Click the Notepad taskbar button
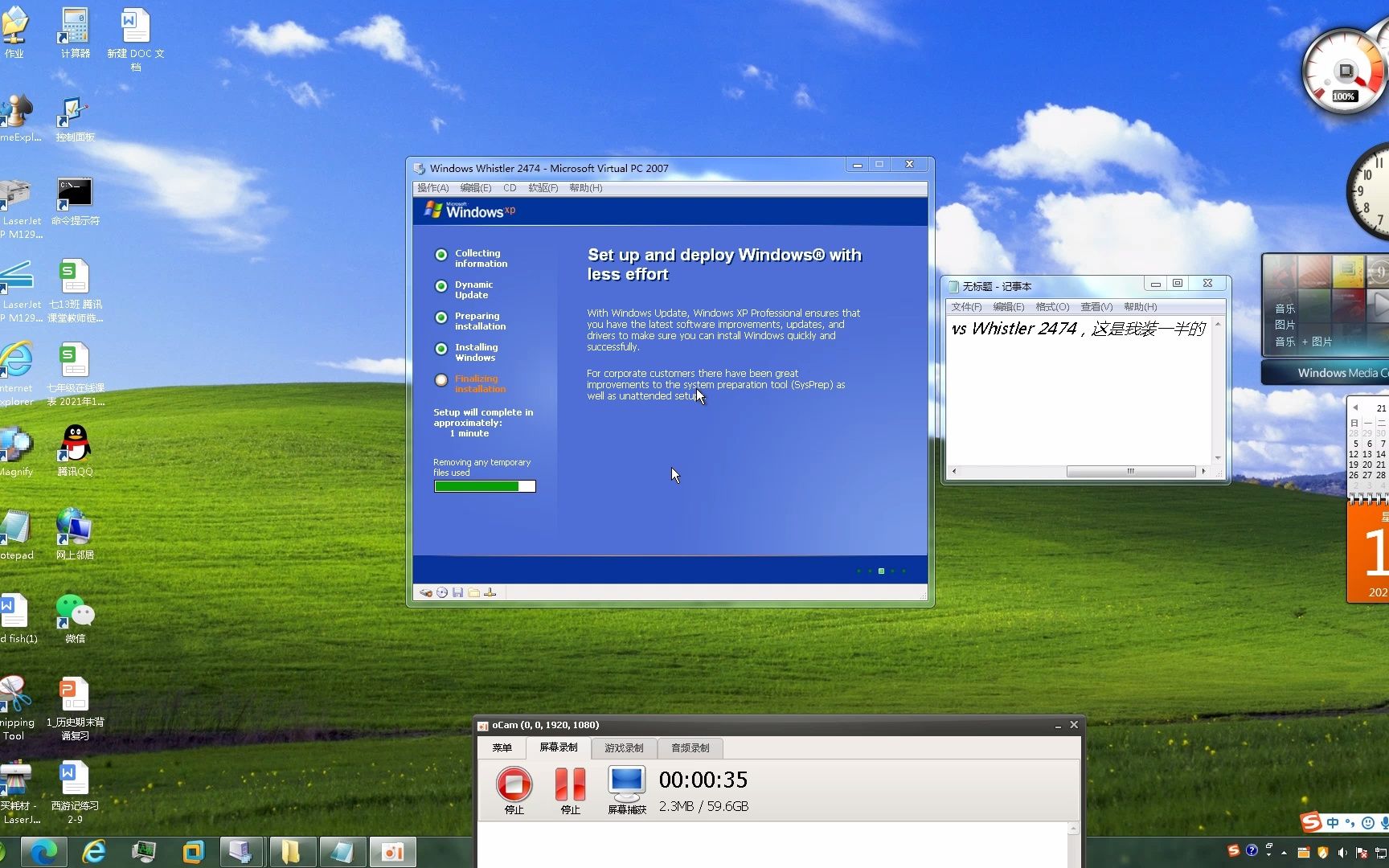The height and width of the screenshot is (868, 1389). pos(342,852)
